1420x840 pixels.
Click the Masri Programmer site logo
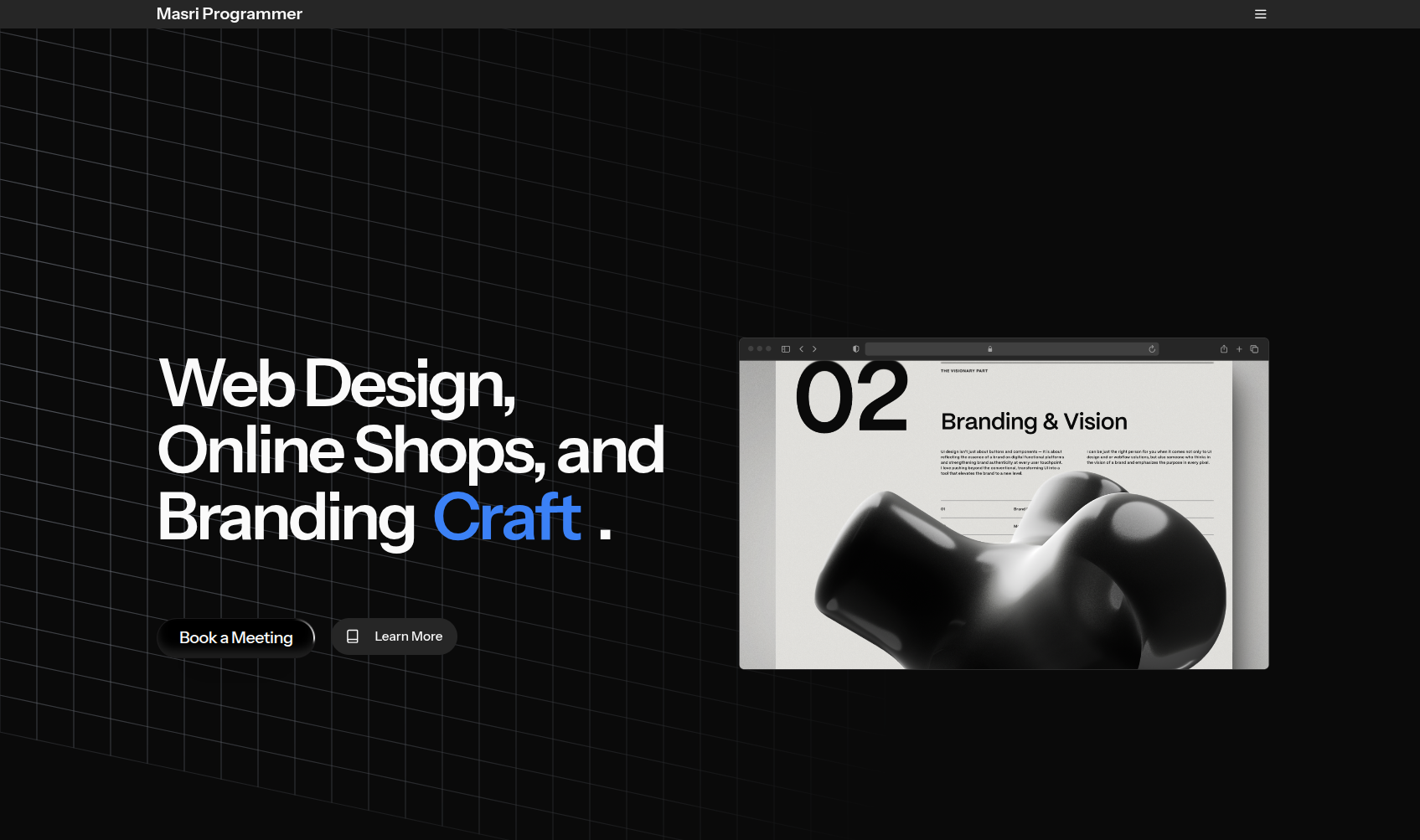[x=229, y=14]
